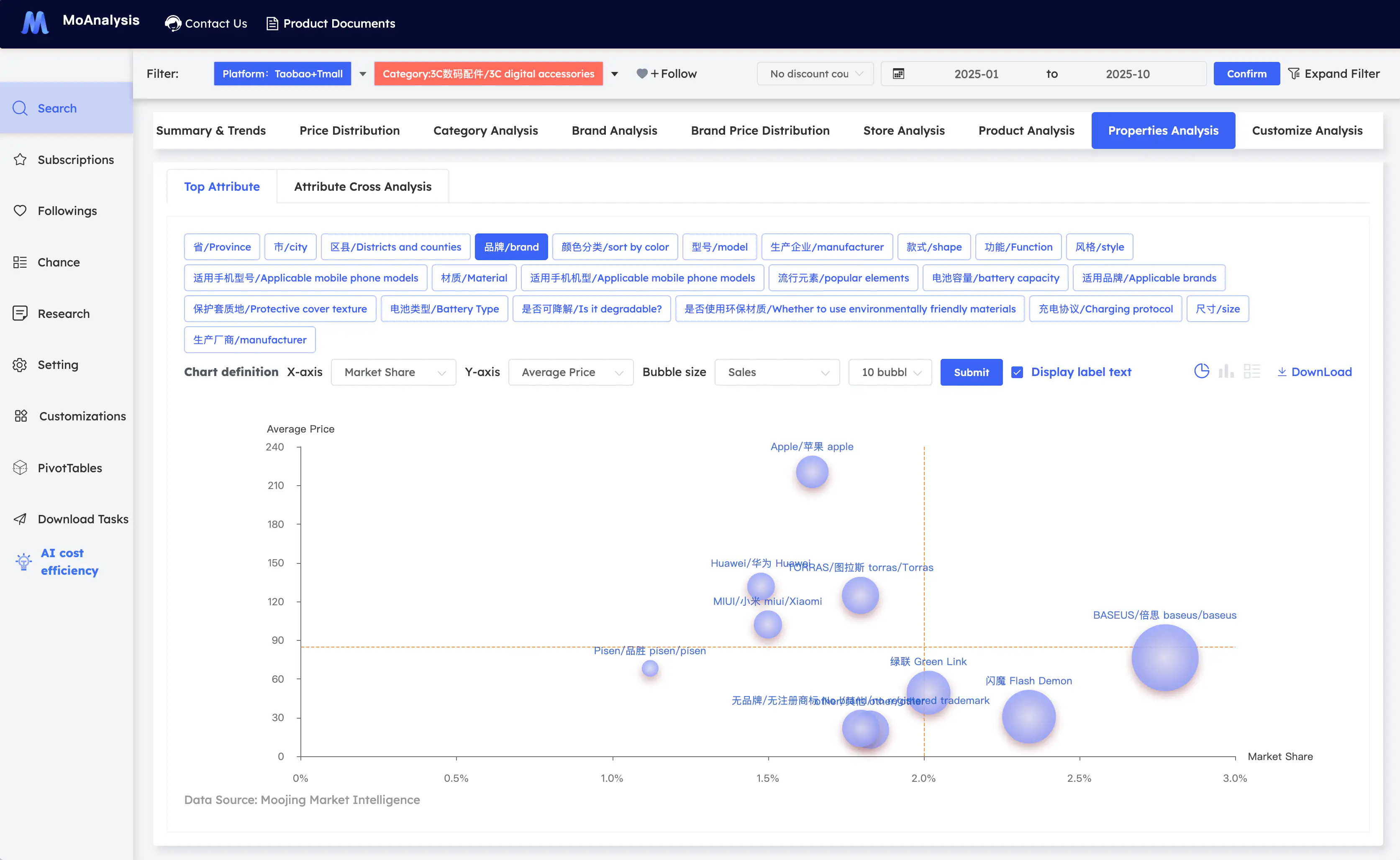
Task: Uncheck the Display label text option
Action: (x=1017, y=372)
